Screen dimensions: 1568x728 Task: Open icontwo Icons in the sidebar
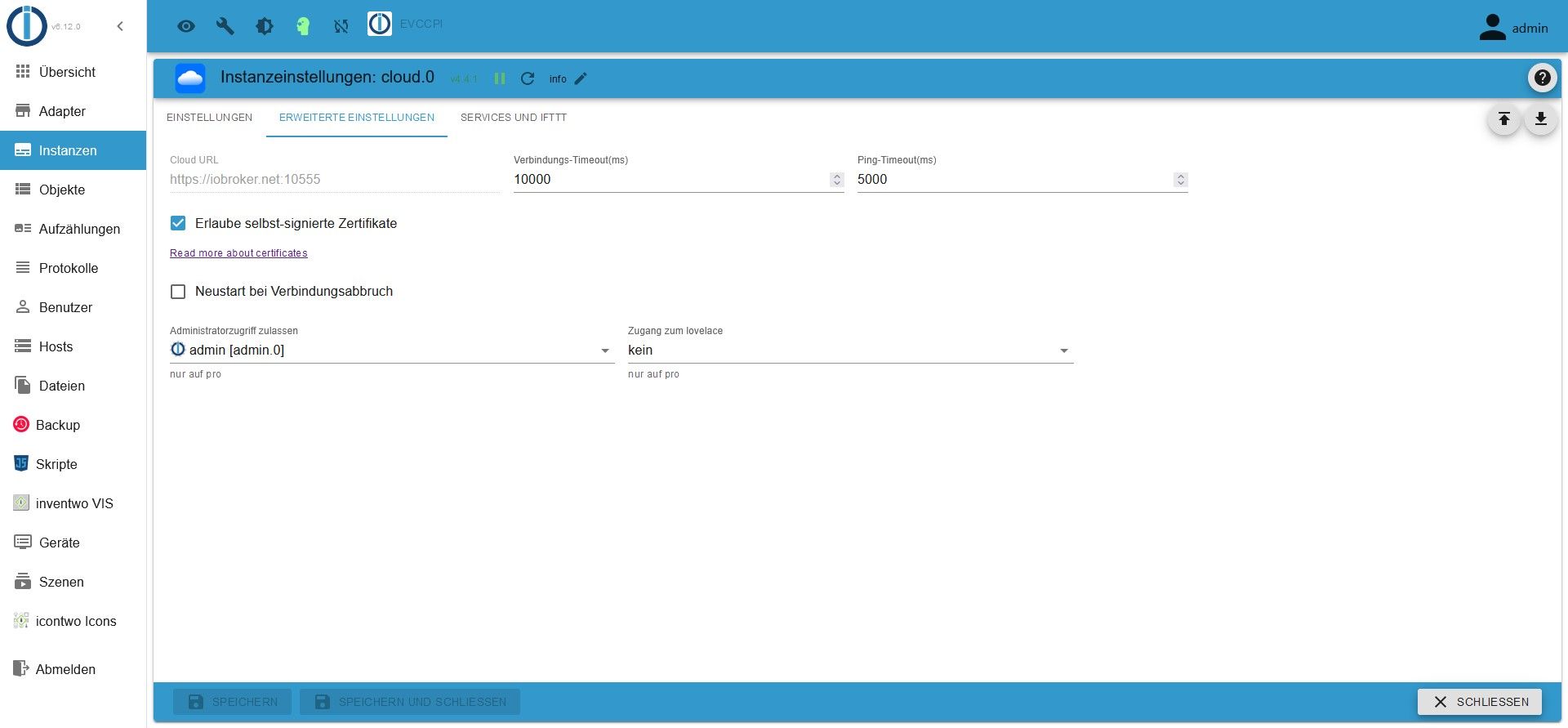tap(73, 621)
